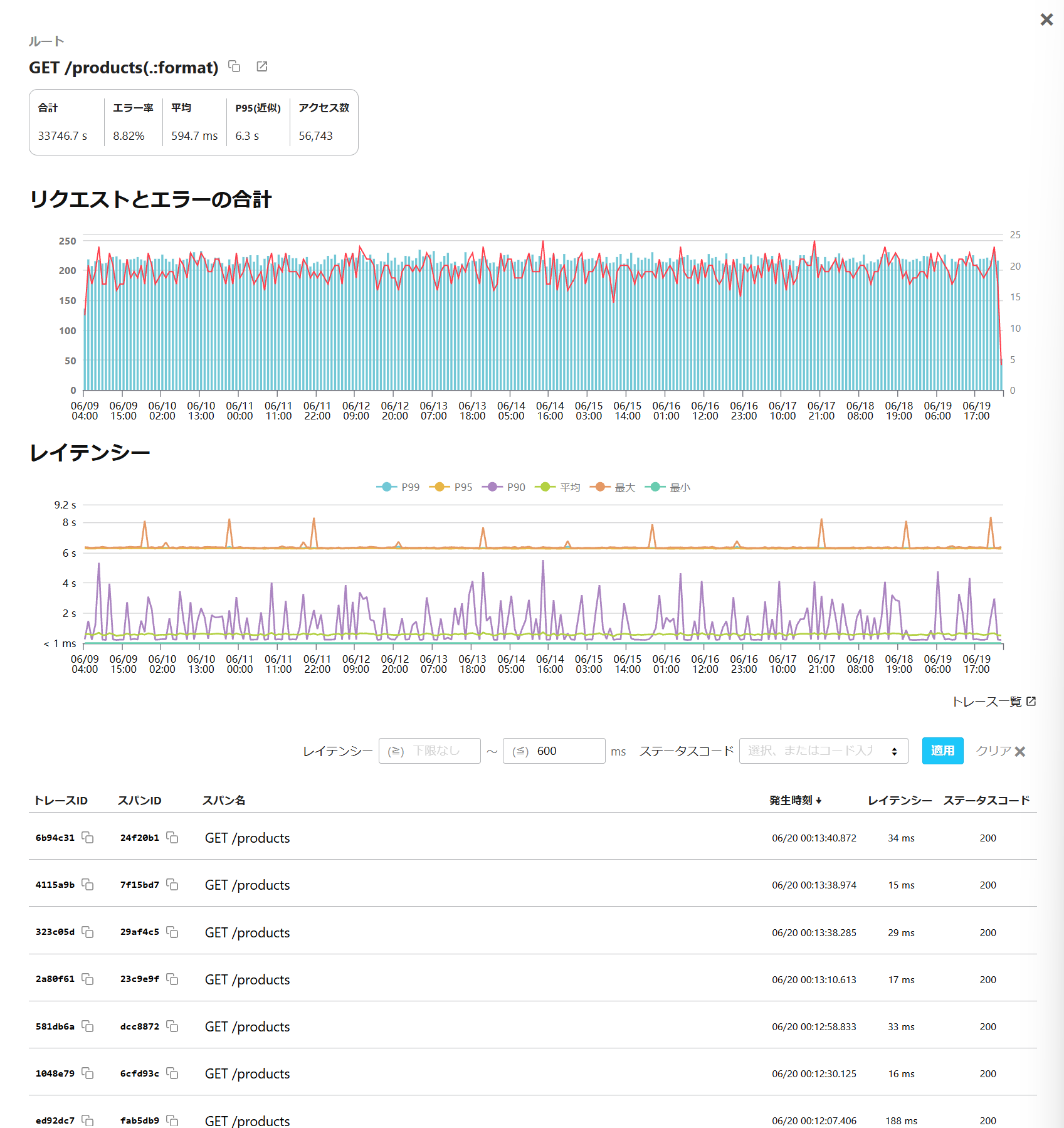The image size is (1064, 1128).
Task: Copy trace ID ed92dc7
Action: [88, 1120]
